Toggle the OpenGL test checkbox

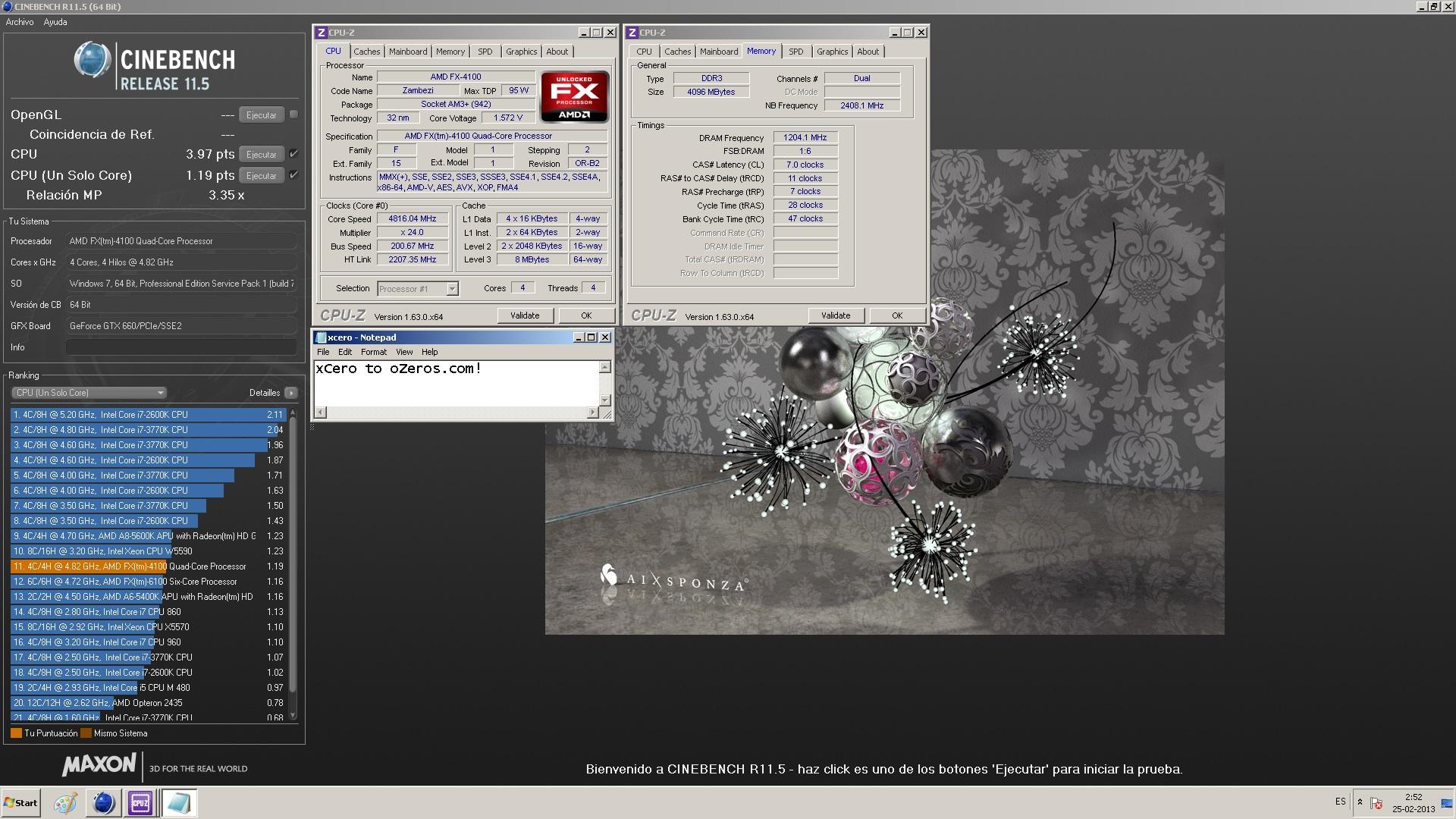[x=294, y=115]
